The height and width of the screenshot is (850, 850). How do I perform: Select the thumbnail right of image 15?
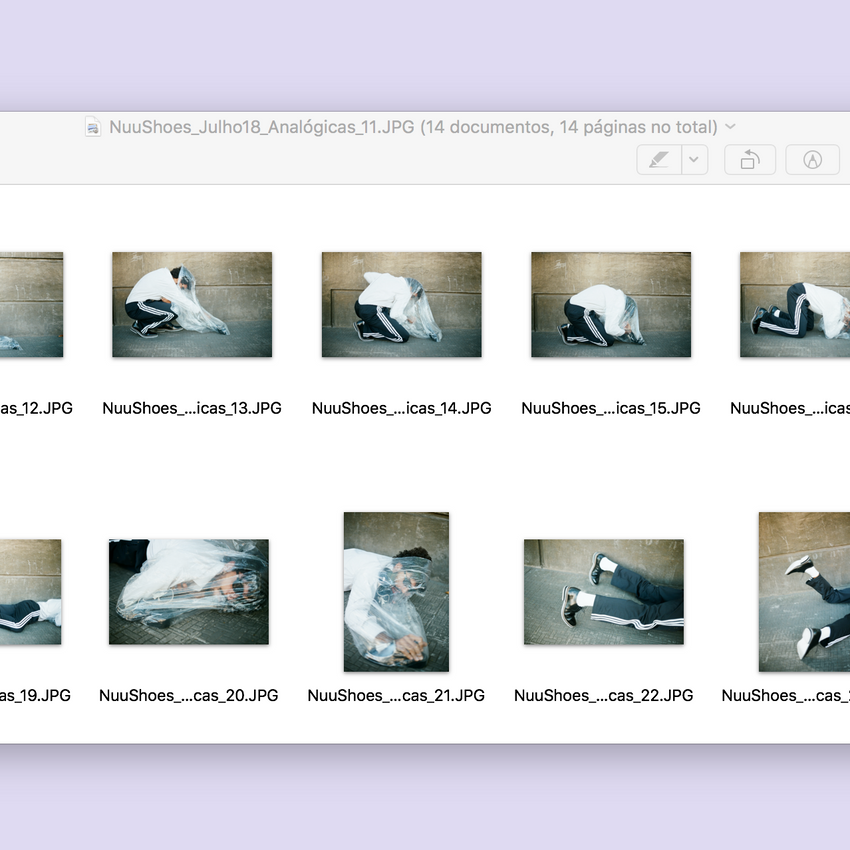click(795, 305)
